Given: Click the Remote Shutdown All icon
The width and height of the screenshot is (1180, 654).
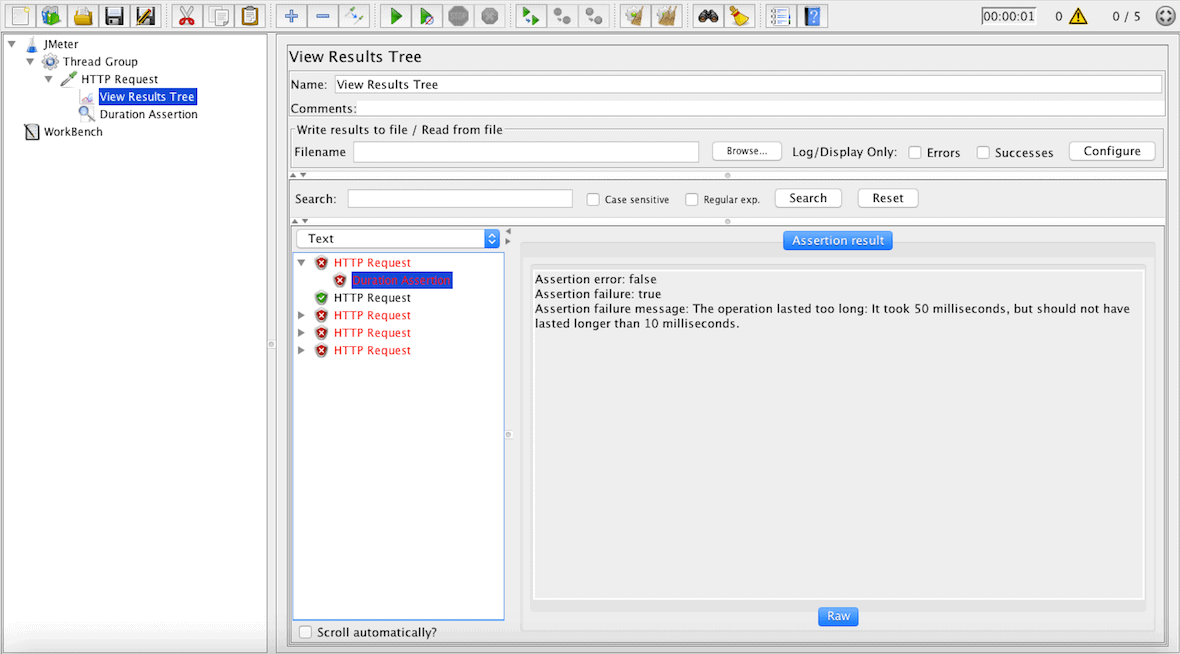Looking at the screenshot, I should [593, 16].
